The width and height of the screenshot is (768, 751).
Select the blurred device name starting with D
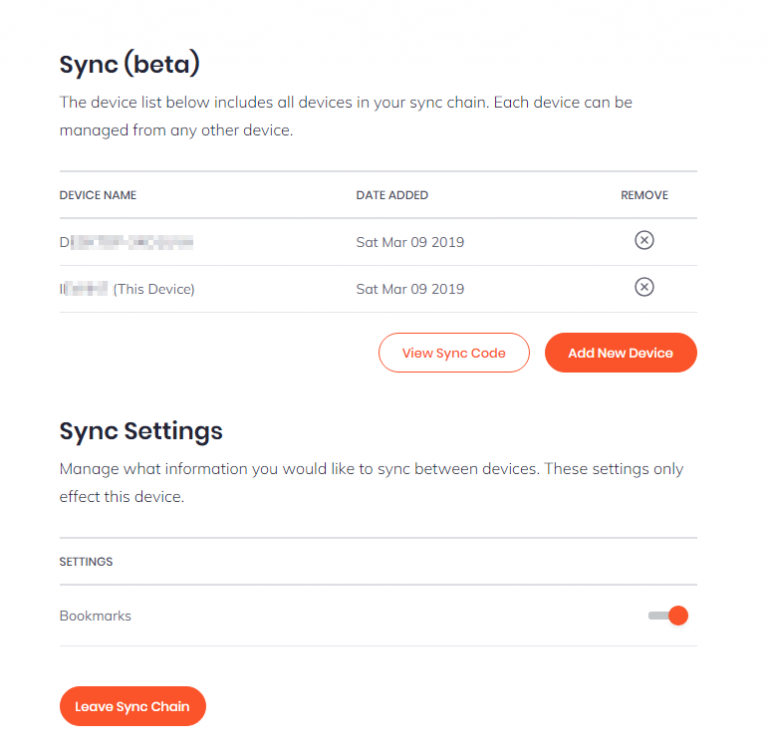pos(126,242)
